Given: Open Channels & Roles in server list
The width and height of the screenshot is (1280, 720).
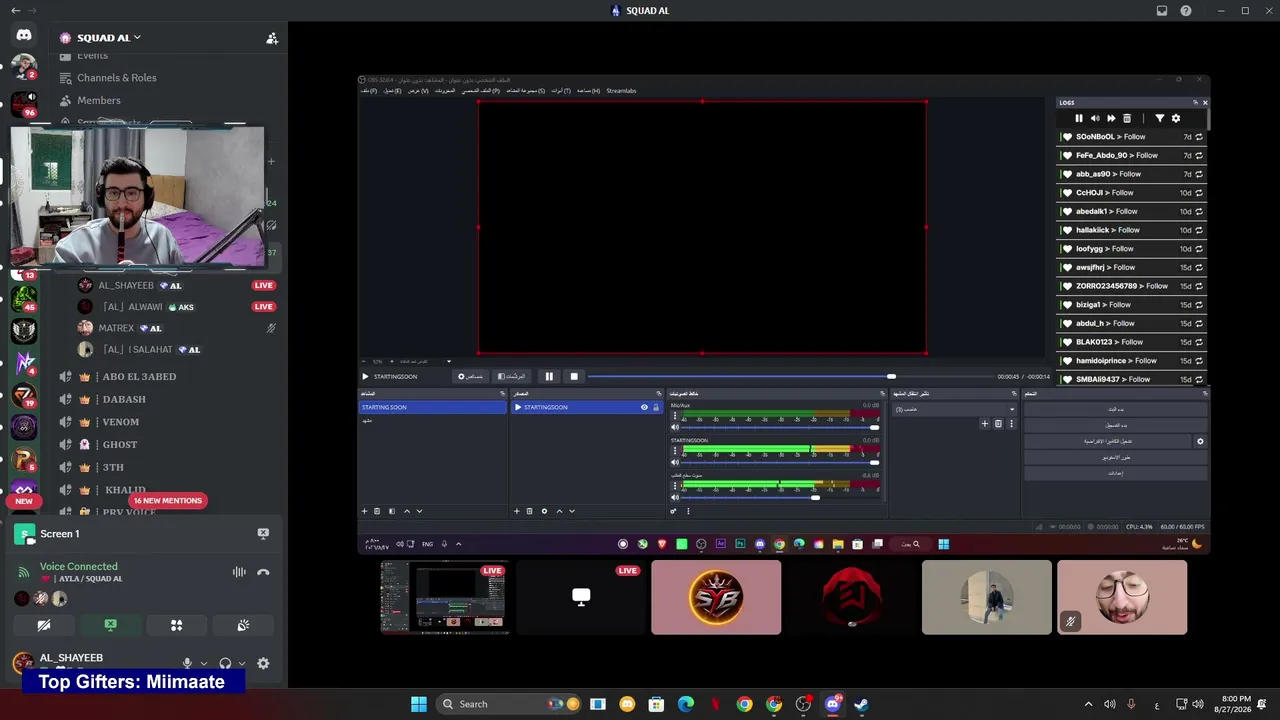Looking at the screenshot, I should pos(117,78).
